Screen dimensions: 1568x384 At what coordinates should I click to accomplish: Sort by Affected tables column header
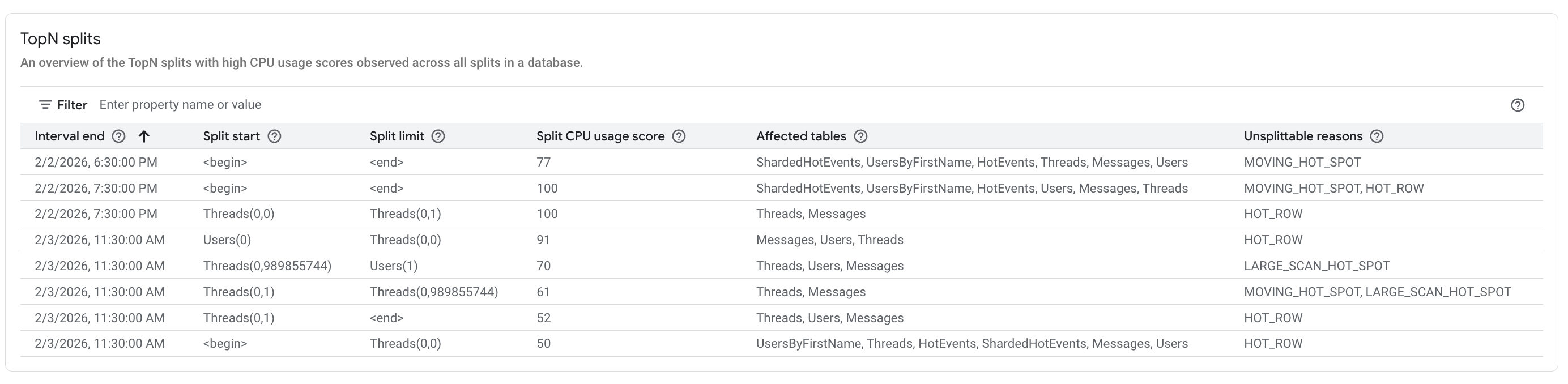click(800, 136)
